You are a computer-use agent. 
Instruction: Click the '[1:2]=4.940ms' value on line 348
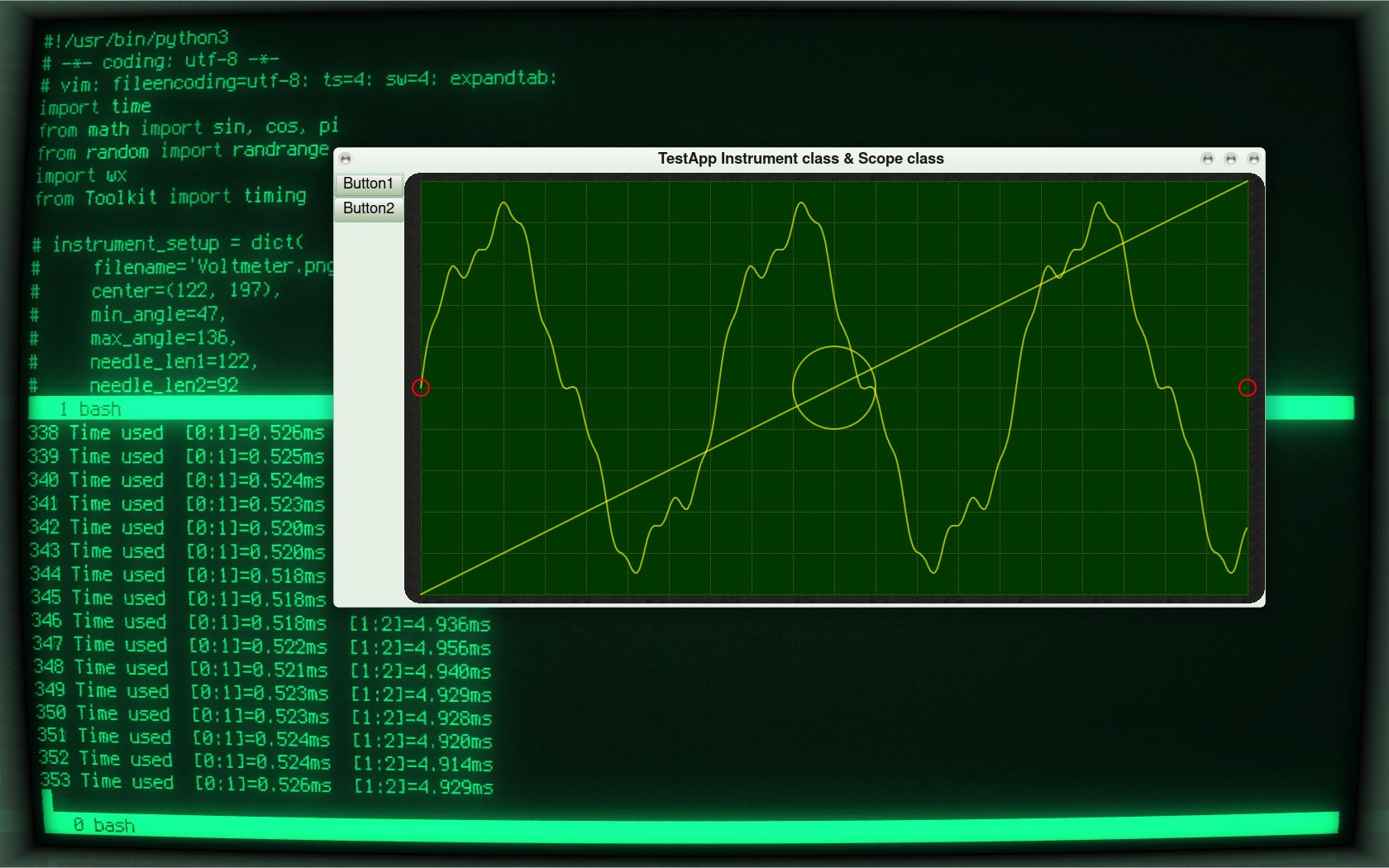422,670
